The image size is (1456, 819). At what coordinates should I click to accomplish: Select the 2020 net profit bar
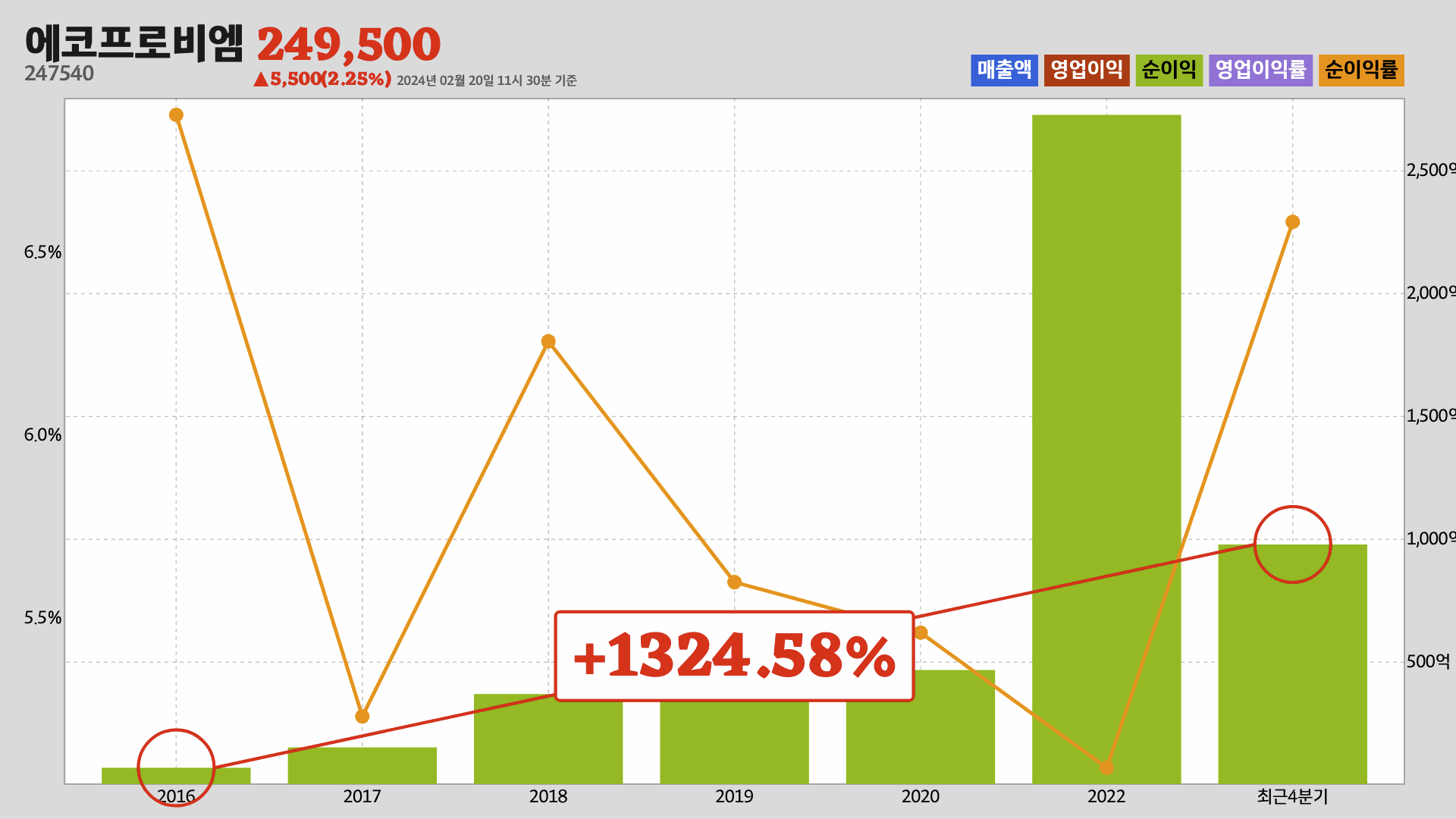921,726
